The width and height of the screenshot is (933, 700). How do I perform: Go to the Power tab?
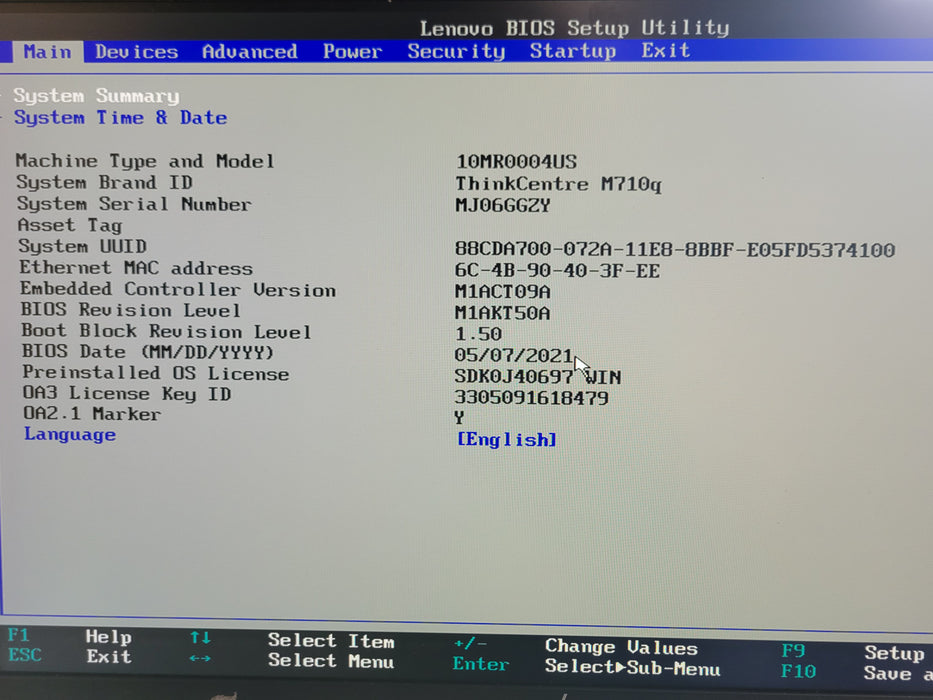(x=352, y=51)
